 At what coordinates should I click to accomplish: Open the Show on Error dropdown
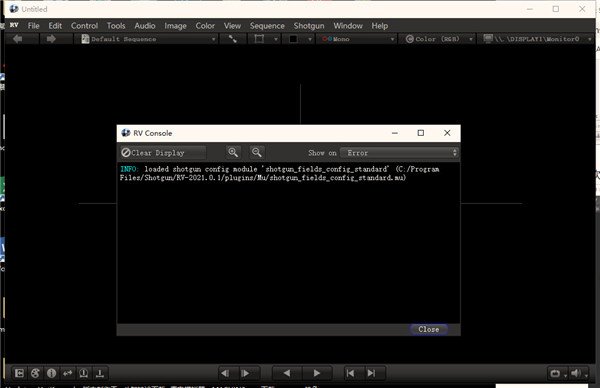click(x=399, y=153)
